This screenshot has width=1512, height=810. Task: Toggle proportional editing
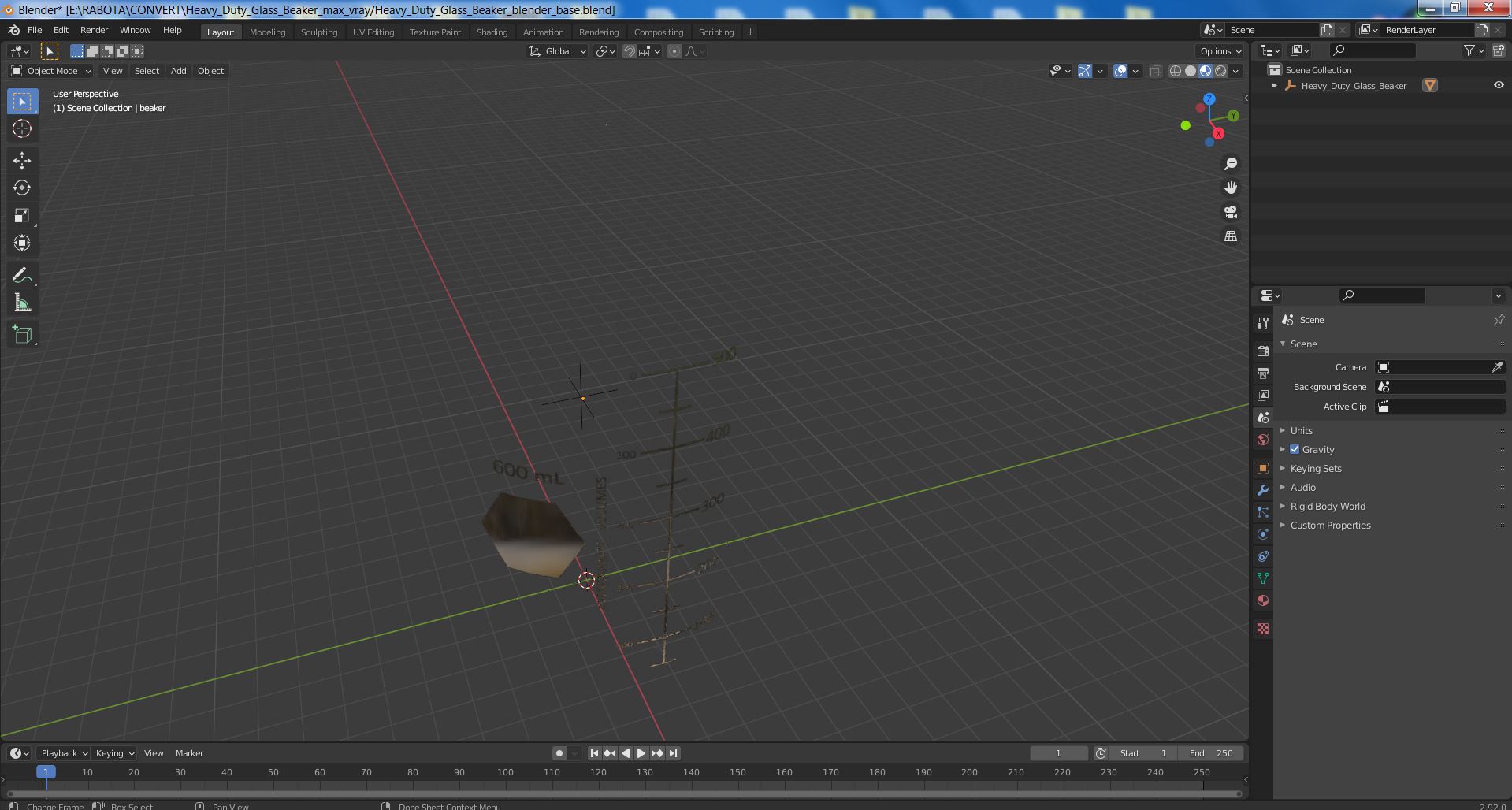tap(674, 51)
